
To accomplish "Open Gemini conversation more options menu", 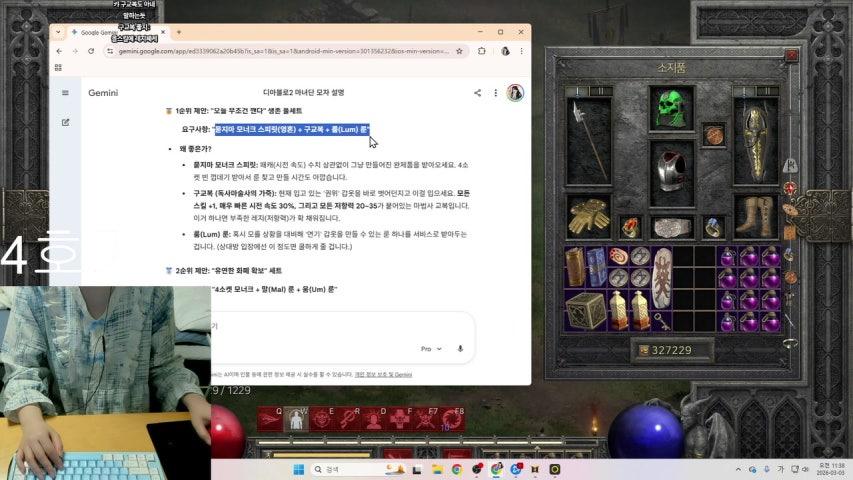I will pos(496,93).
